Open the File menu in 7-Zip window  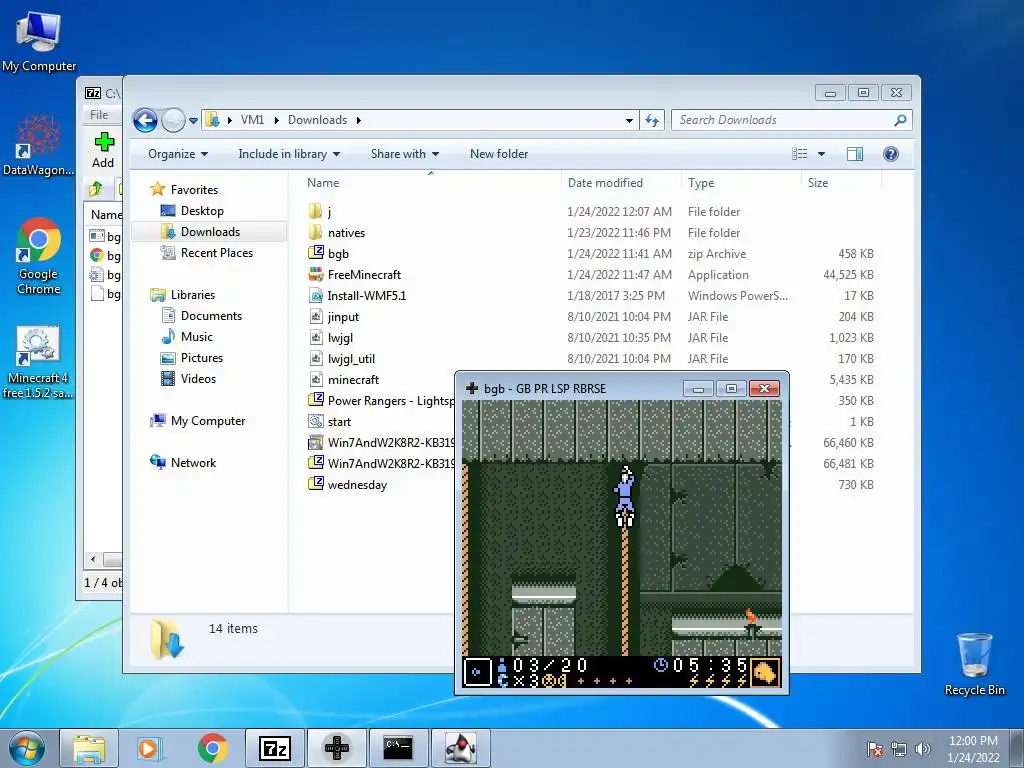[x=99, y=115]
